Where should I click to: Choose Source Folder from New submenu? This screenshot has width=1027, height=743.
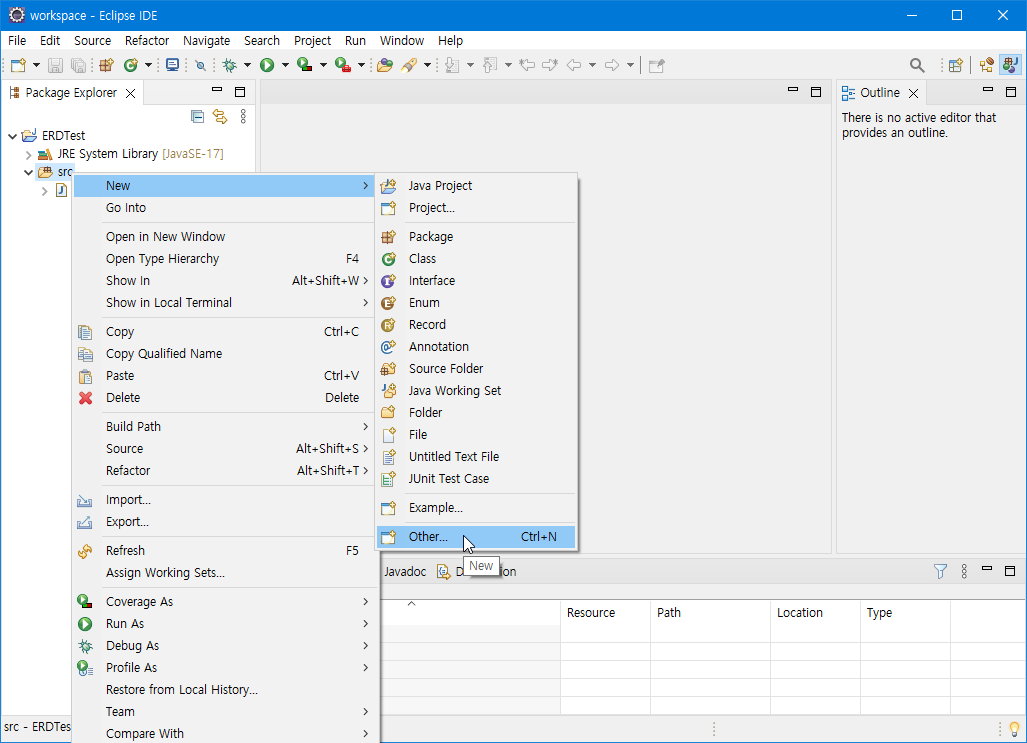pyautogui.click(x=477, y=368)
